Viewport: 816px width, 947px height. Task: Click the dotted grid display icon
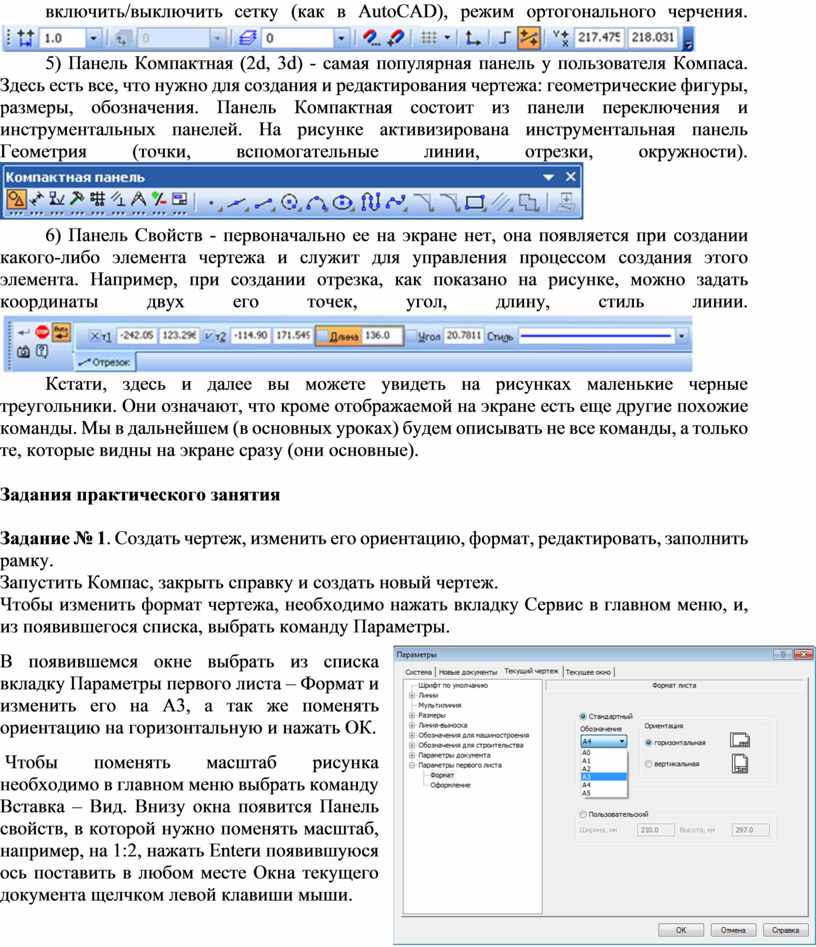pos(428,38)
